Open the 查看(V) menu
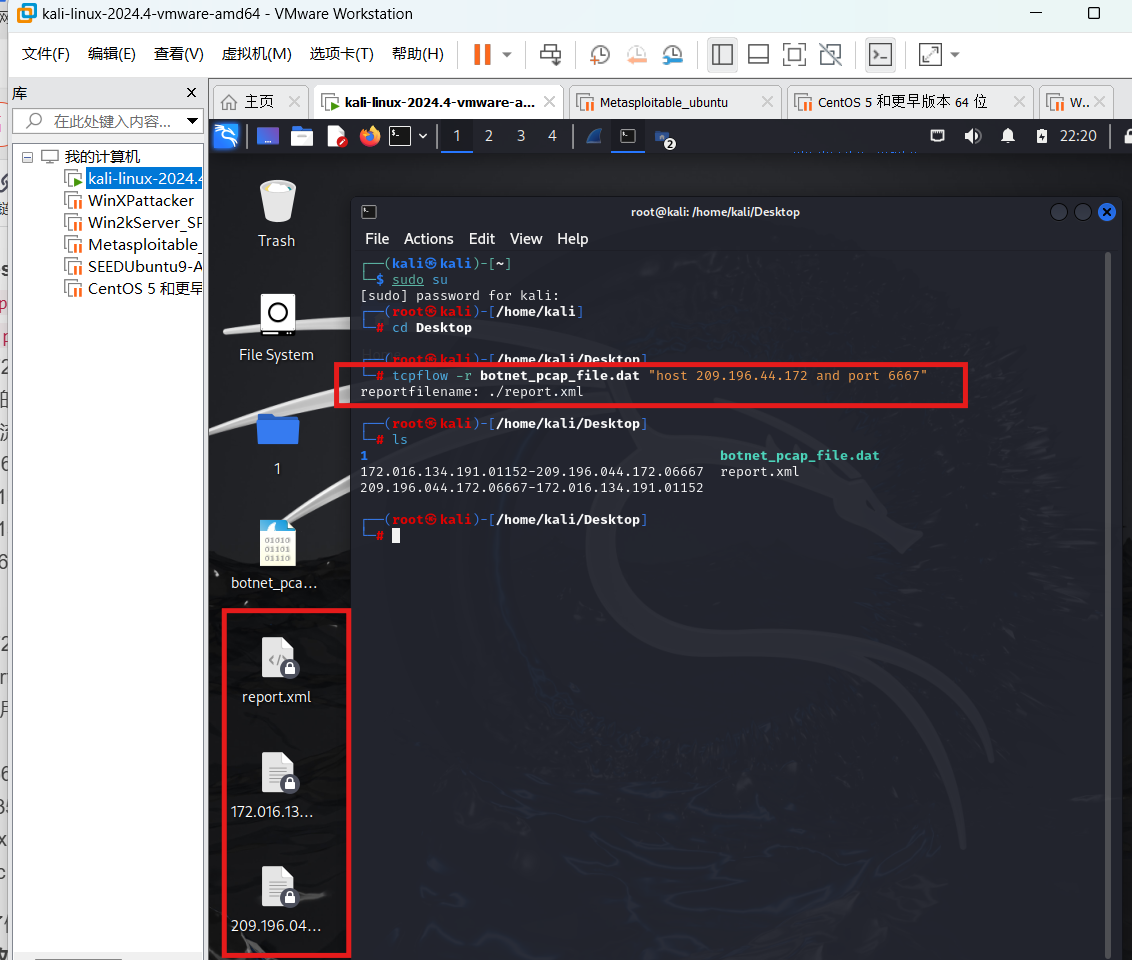 point(178,54)
